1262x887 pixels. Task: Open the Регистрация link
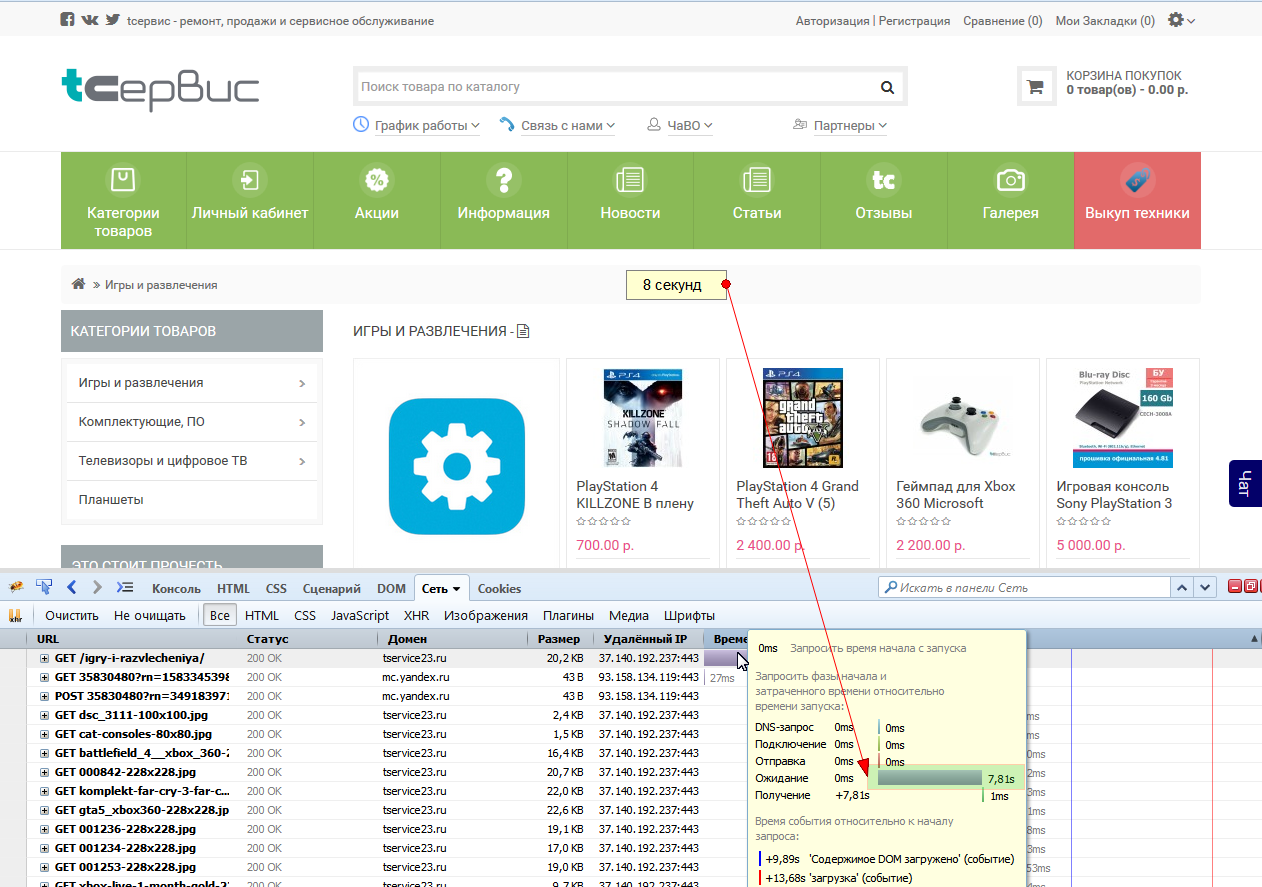tap(914, 20)
